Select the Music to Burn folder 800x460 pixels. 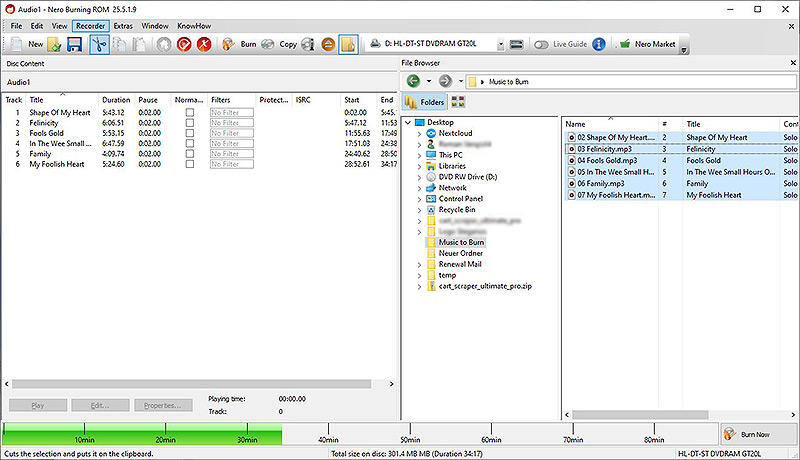(461, 242)
